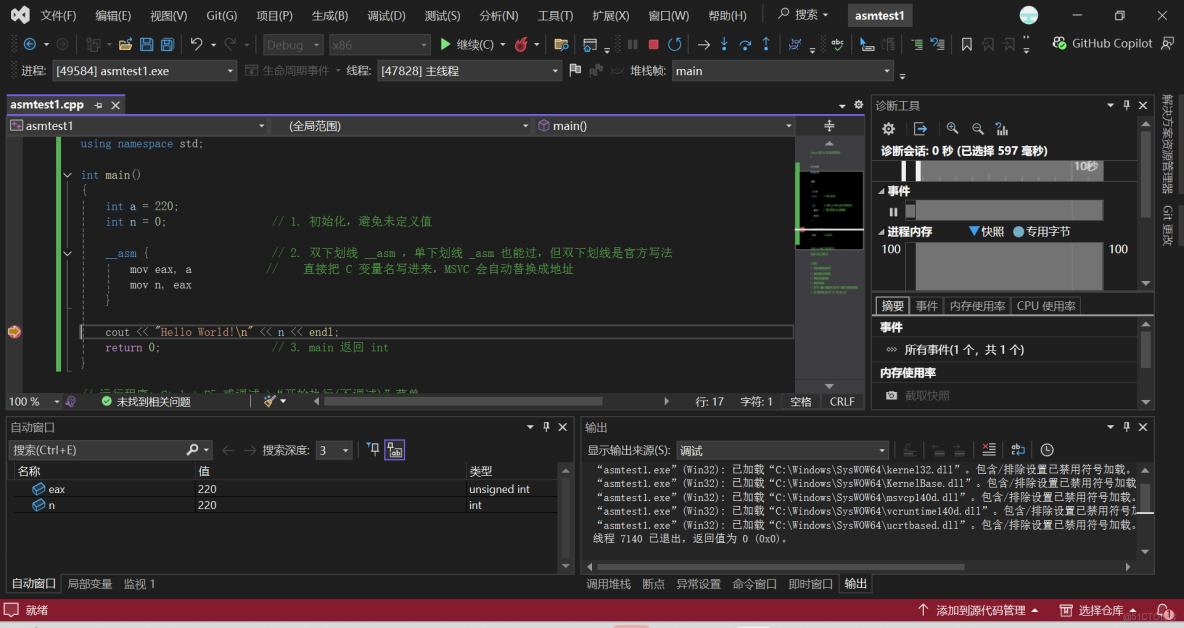Pin the 自动窗口 panel using the pin toggle
Image resolution: width=1184 pixels, height=628 pixels.
(545, 427)
